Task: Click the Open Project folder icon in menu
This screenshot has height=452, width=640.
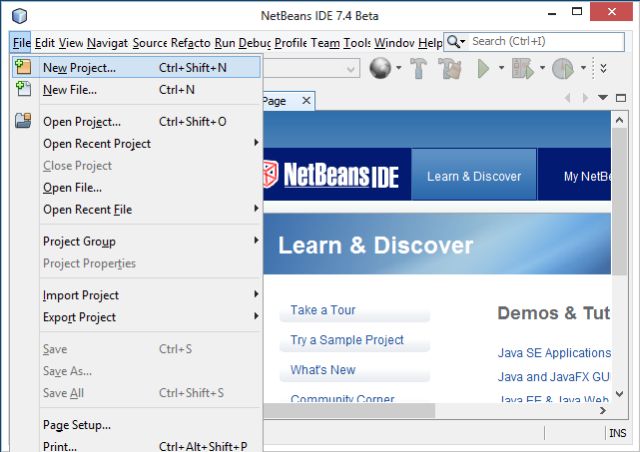Action: [x=23, y=121]
